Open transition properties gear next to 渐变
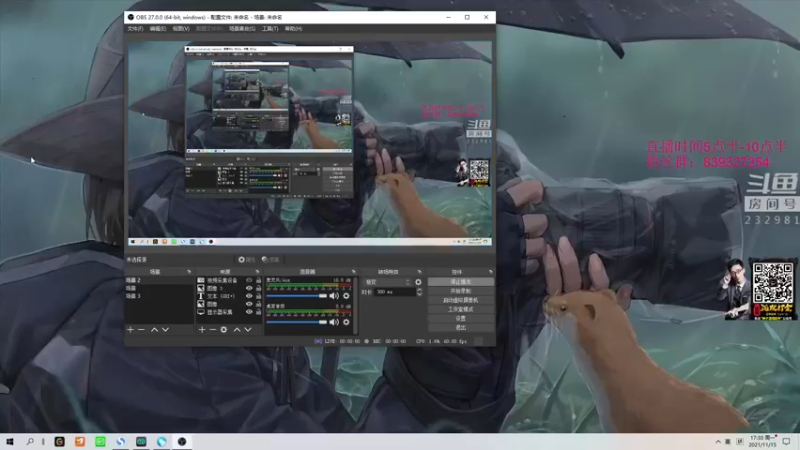Image resolution: width=800 pixels, height=450 pixels. pyautogui.click(x=418, y=282)
